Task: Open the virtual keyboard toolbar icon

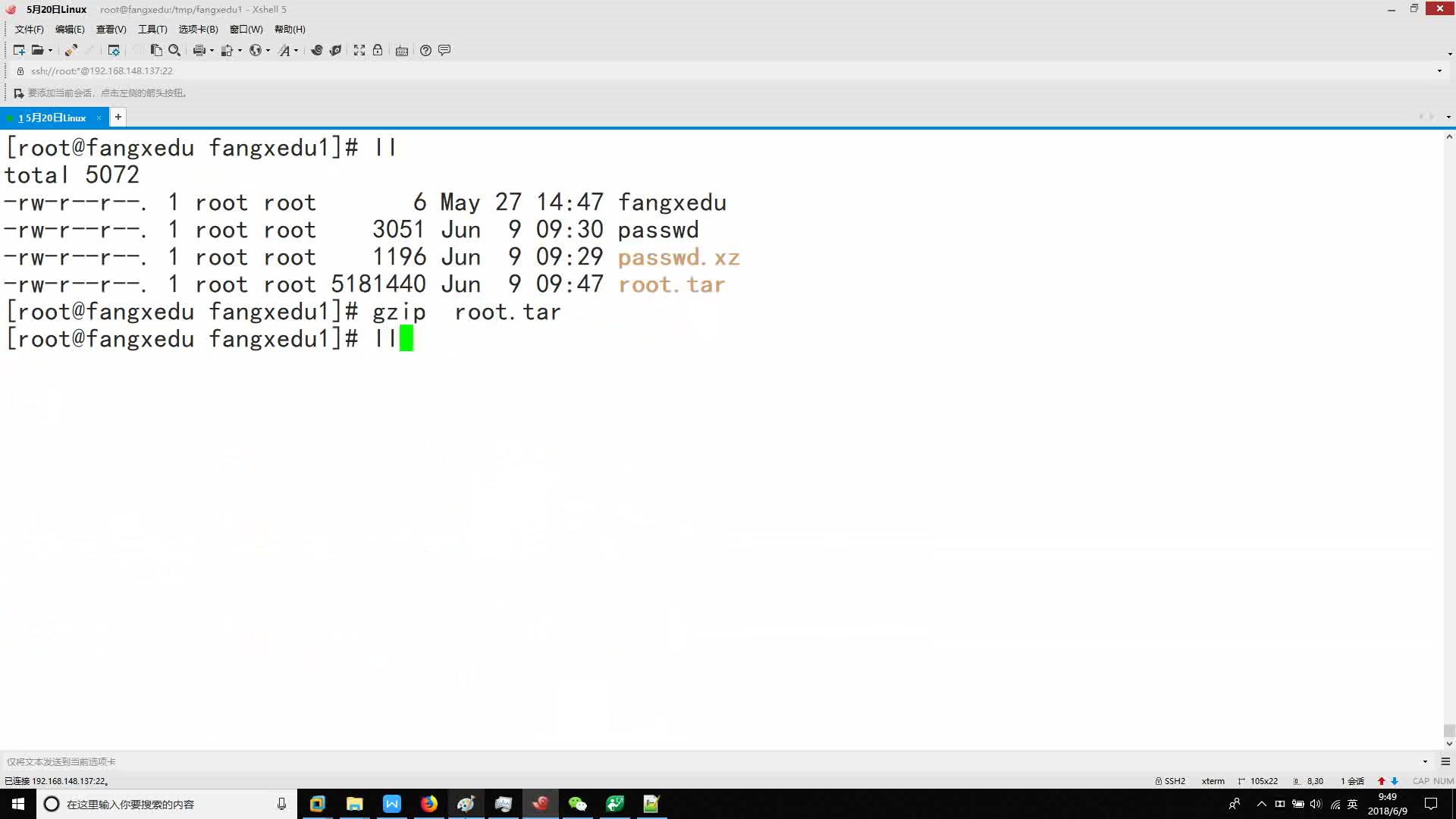Action: click(x=402, y=50)
